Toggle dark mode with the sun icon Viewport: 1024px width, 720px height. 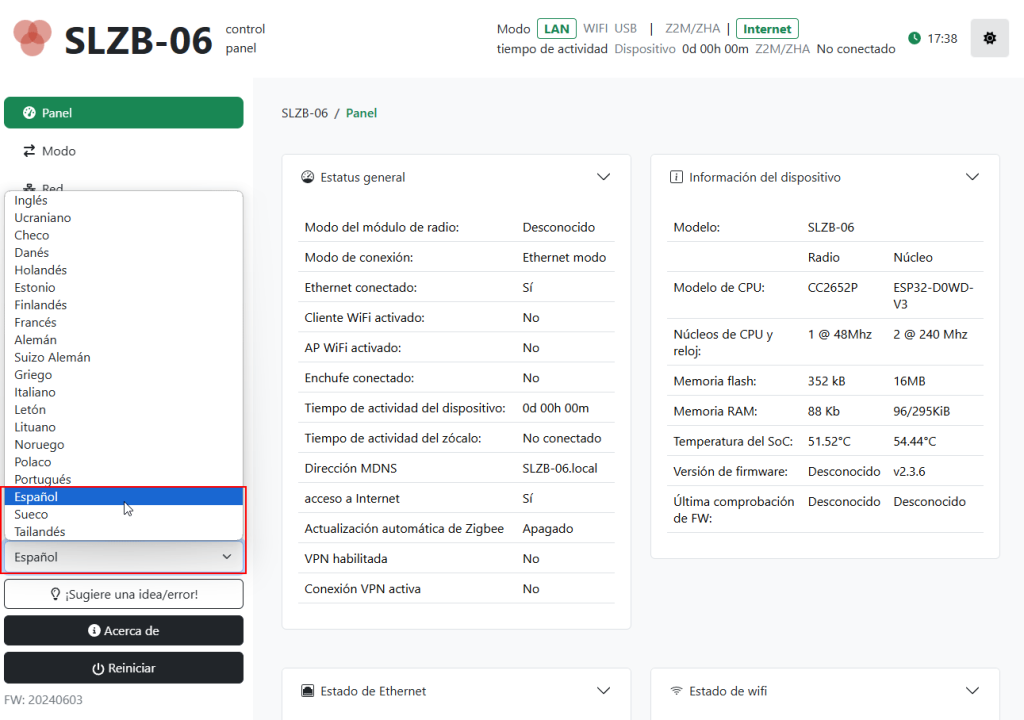coord(989,38)
